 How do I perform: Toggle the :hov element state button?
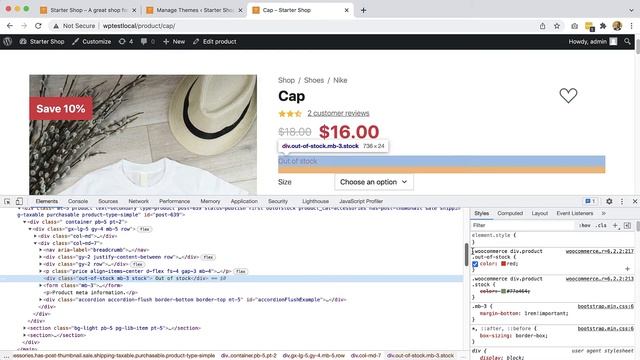coord(584,225)
